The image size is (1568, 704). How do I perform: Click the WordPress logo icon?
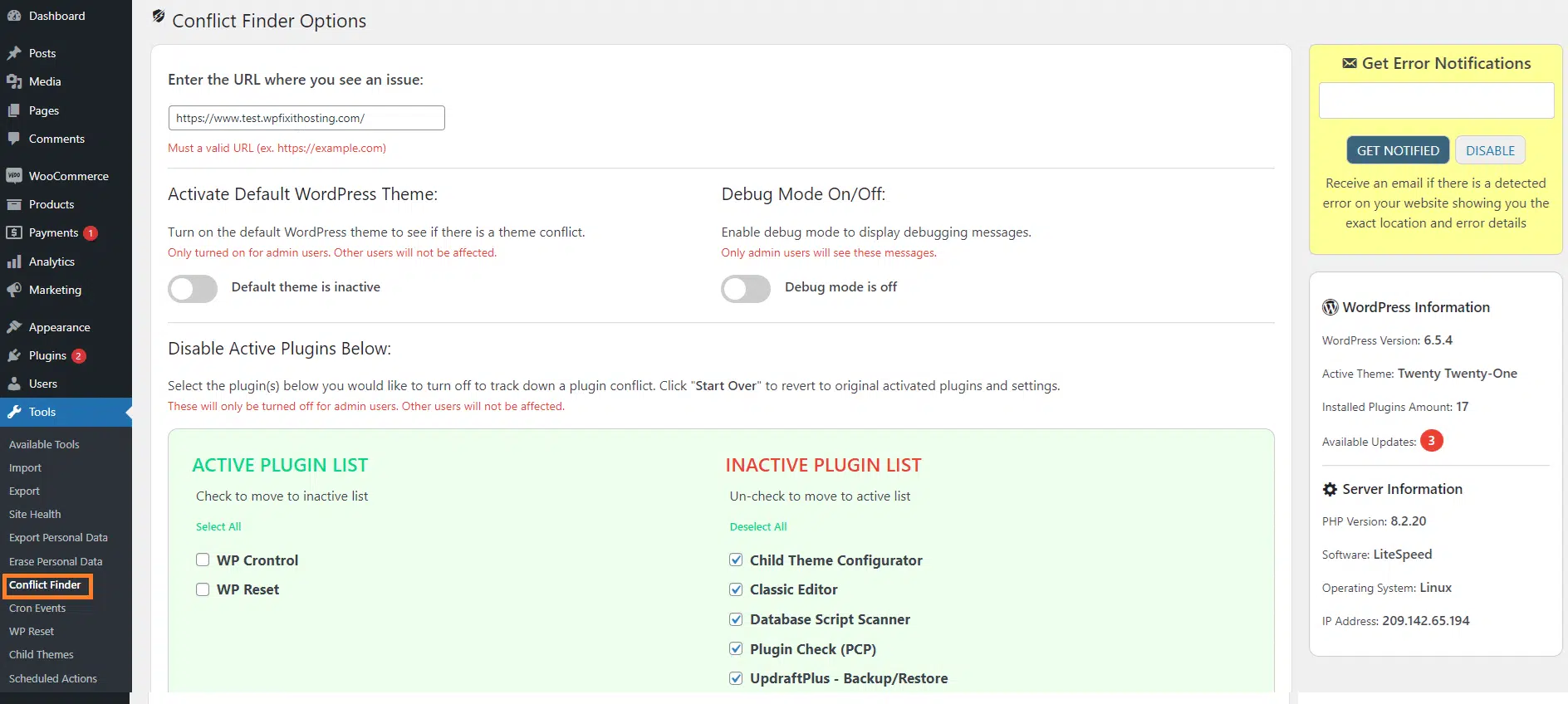pos(1330,307)
